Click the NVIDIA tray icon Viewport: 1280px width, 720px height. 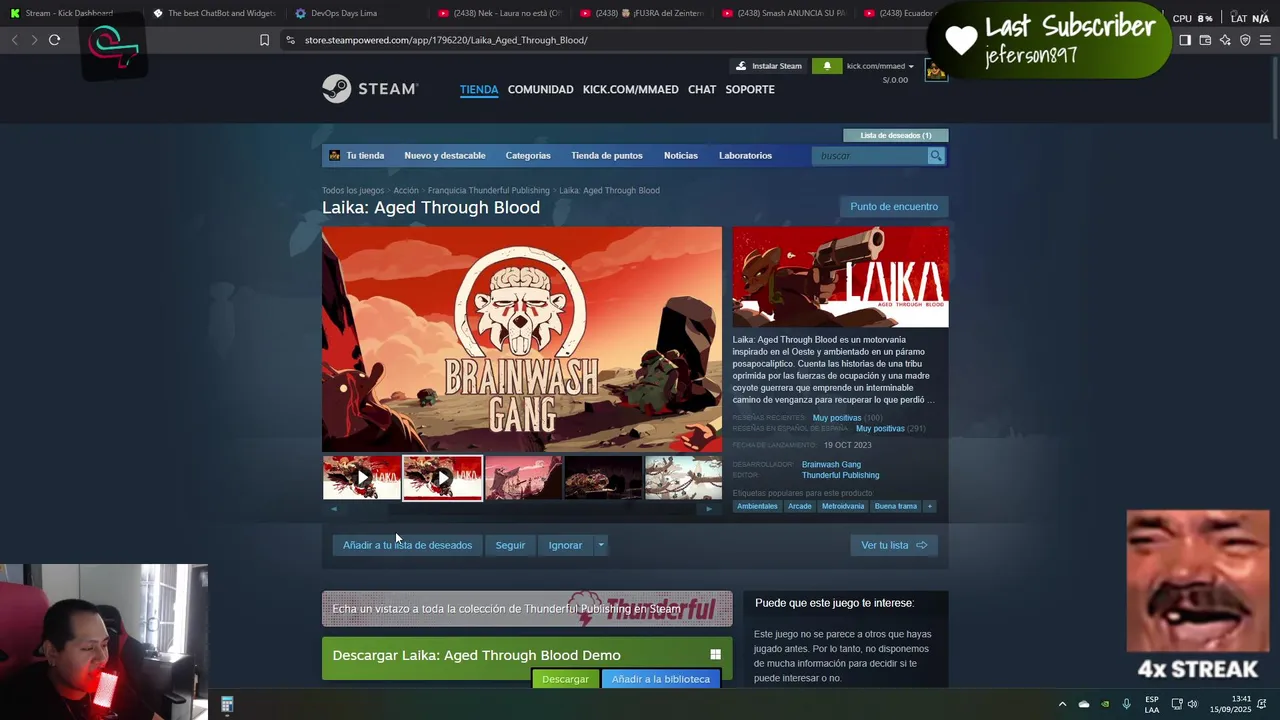click(1105, 704)
